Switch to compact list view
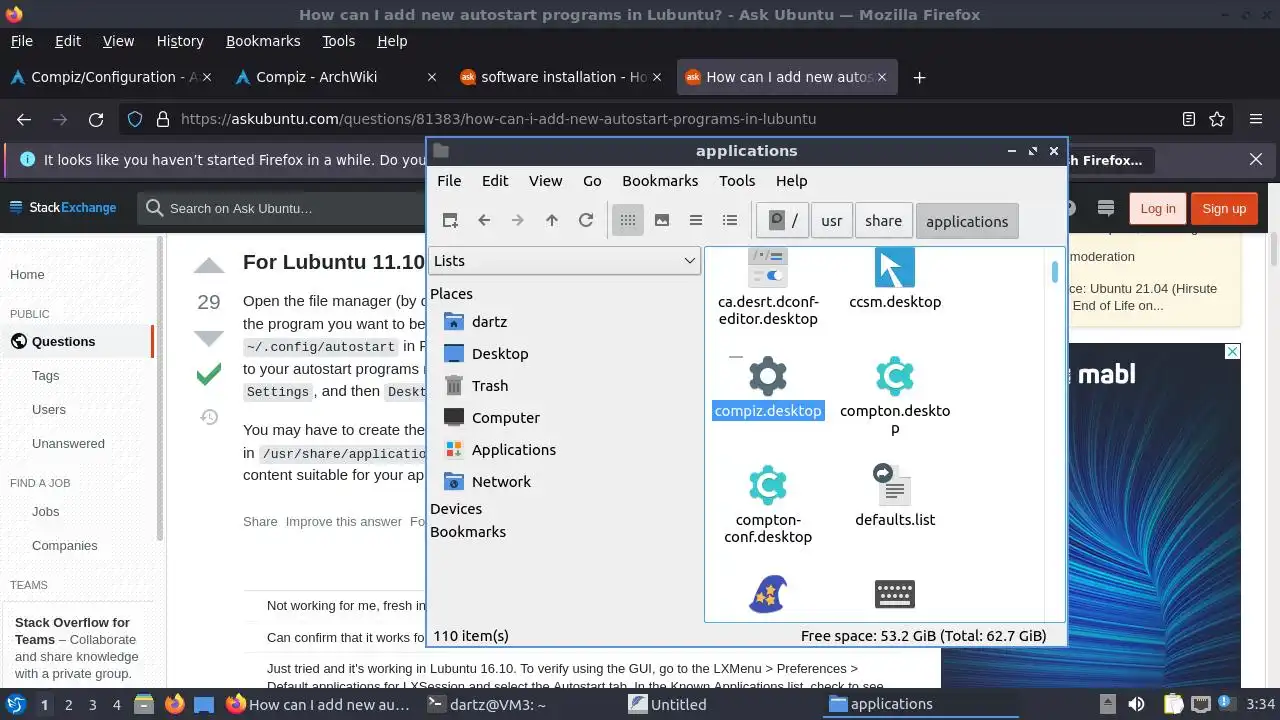1280x720 pixels. click(696, 221)
